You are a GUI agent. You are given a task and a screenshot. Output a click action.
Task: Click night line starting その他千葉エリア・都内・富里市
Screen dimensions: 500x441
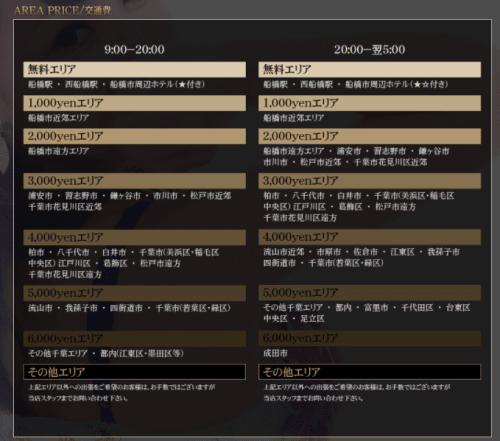tap(367, 307)
